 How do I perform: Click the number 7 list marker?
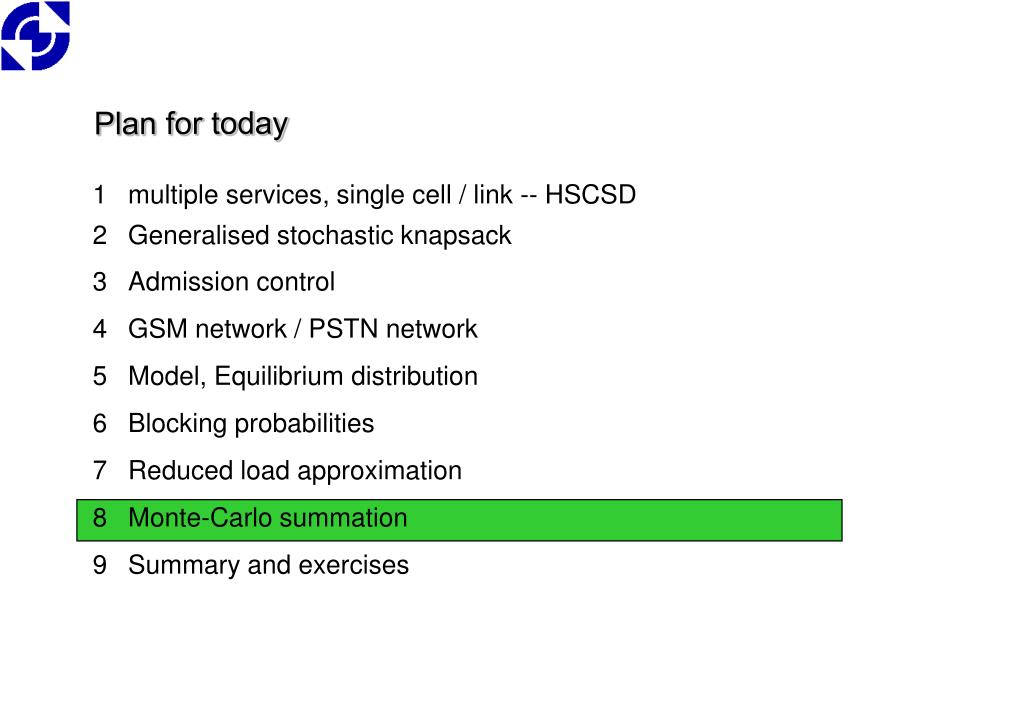(100, 470)
